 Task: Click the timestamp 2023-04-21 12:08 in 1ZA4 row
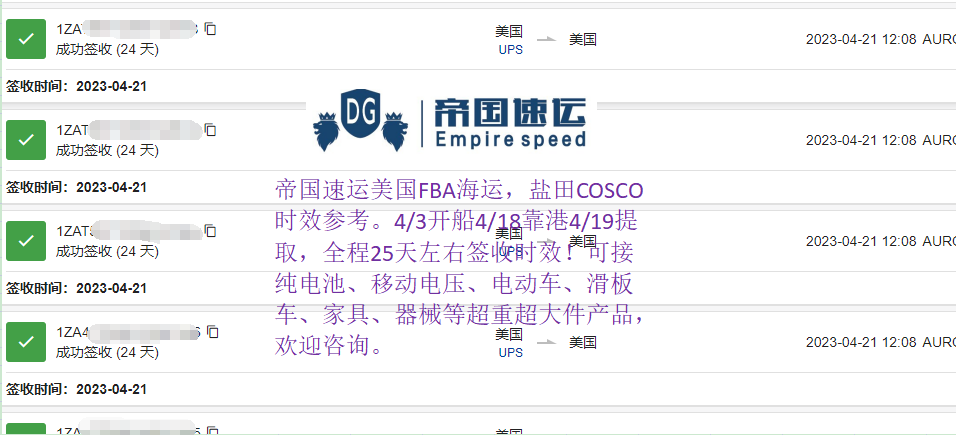click(x=861, y=342)
